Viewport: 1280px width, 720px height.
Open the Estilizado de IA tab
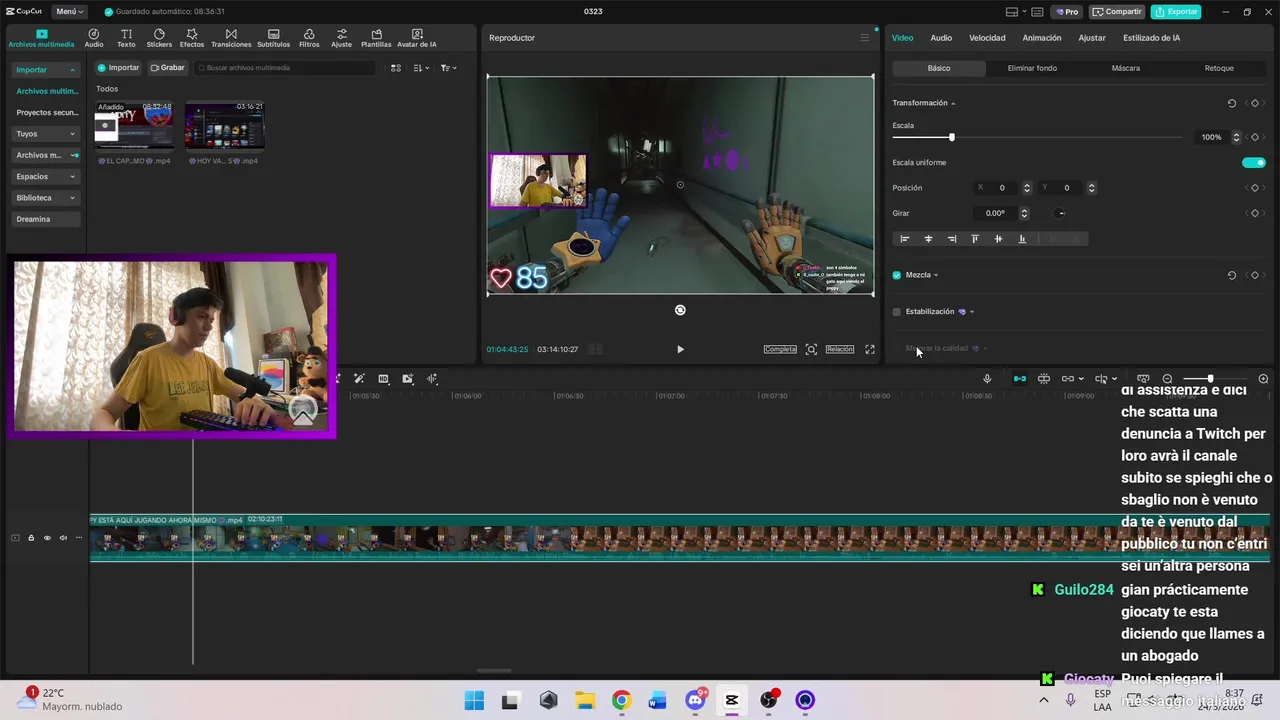click(1151, 38)
